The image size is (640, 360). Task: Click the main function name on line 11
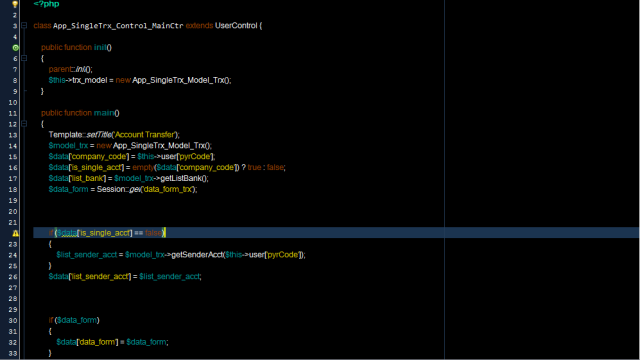pyautogui.click(x=104, y=113)
